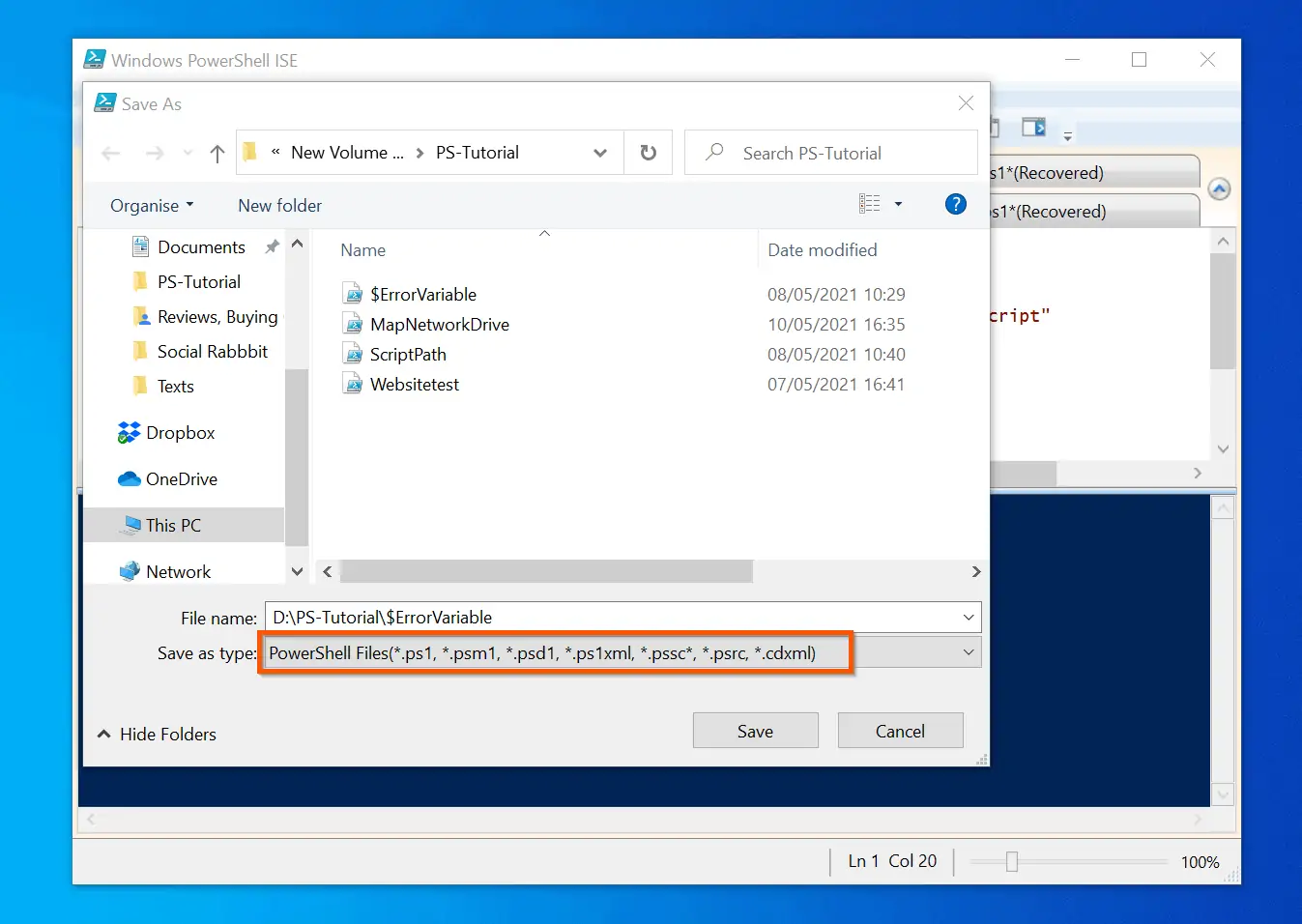The image size is (1302, 924).
Task: Create a New folder
Action: click(280, 206)
